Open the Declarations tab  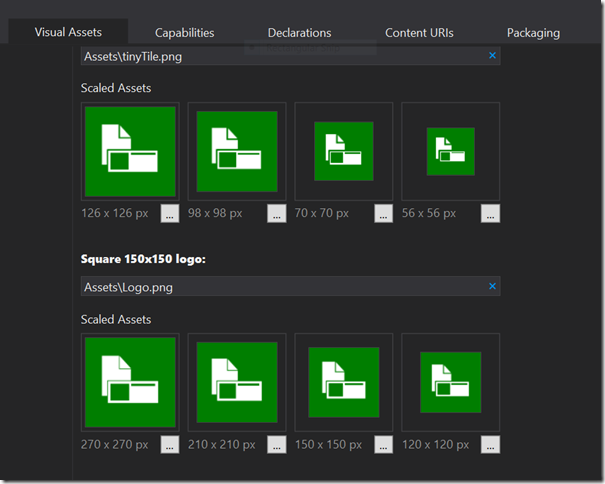299,33
